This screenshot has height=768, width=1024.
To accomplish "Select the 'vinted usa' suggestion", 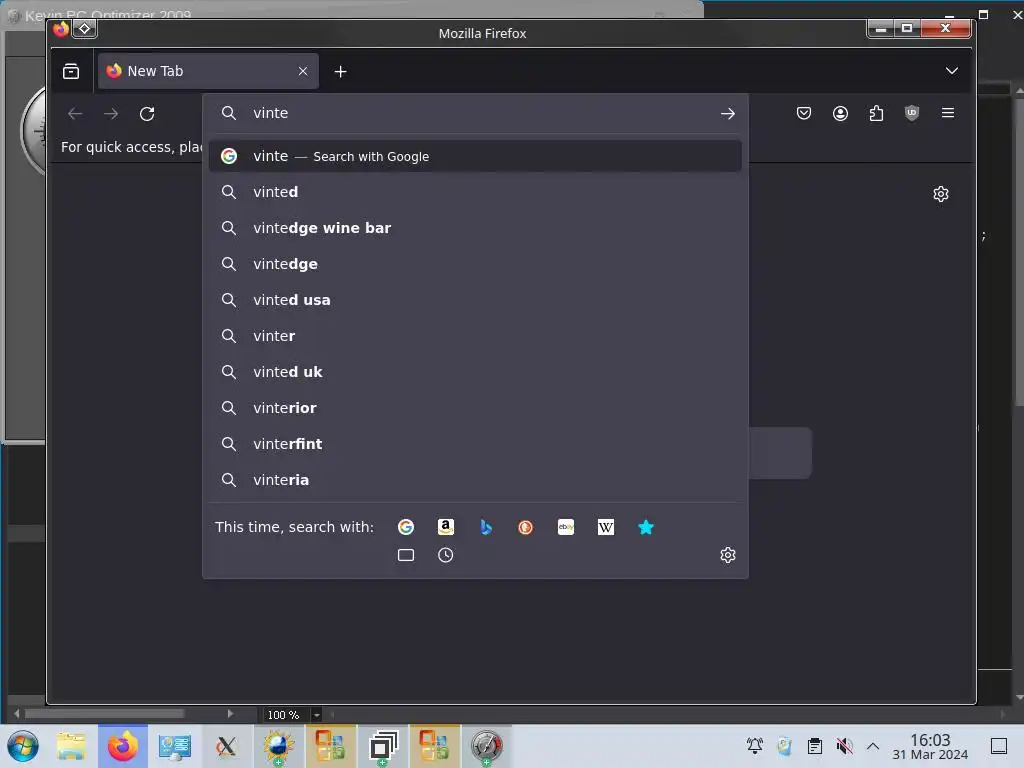I will (475, 300).
